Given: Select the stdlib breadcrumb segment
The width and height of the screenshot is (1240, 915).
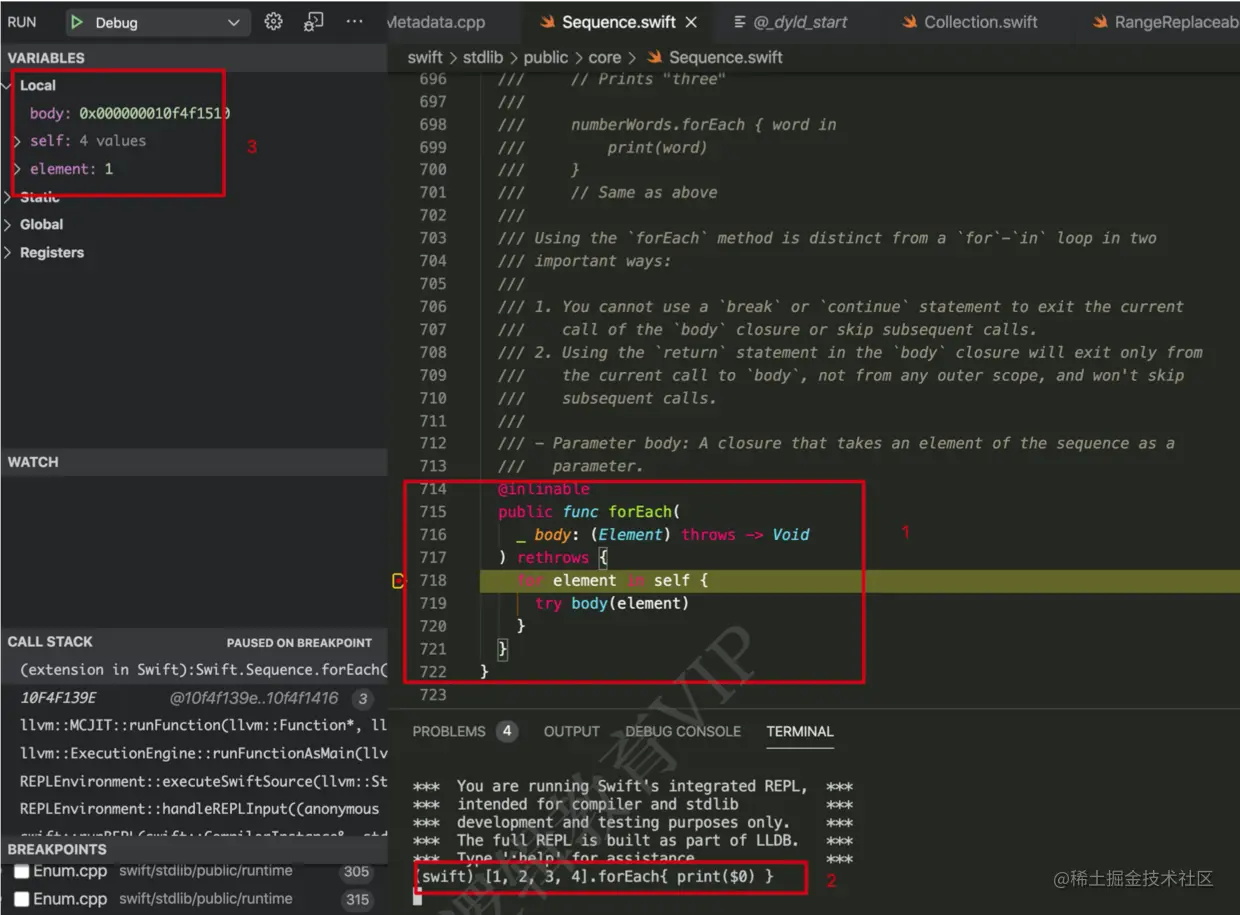Looking at the screenshot, I should click(482, 58).
